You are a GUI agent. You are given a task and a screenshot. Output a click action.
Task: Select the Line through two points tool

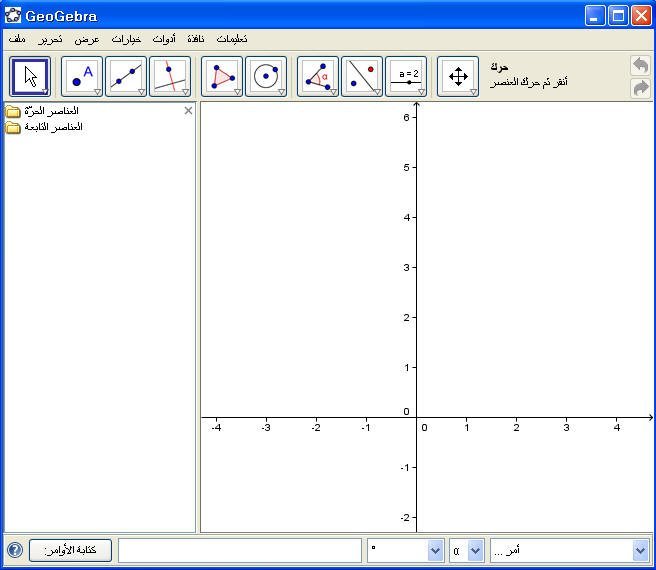pos(126,77)
